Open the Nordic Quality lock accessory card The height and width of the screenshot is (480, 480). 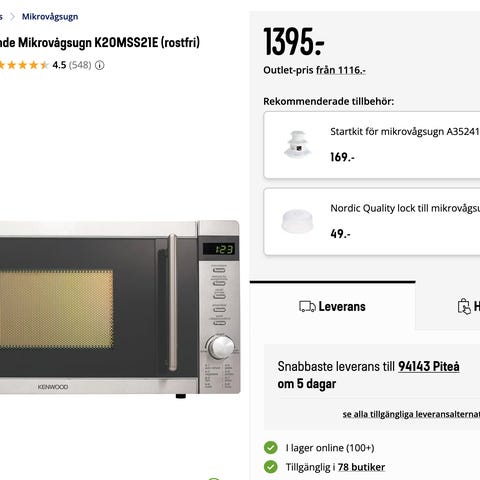[x=372, y=222]
